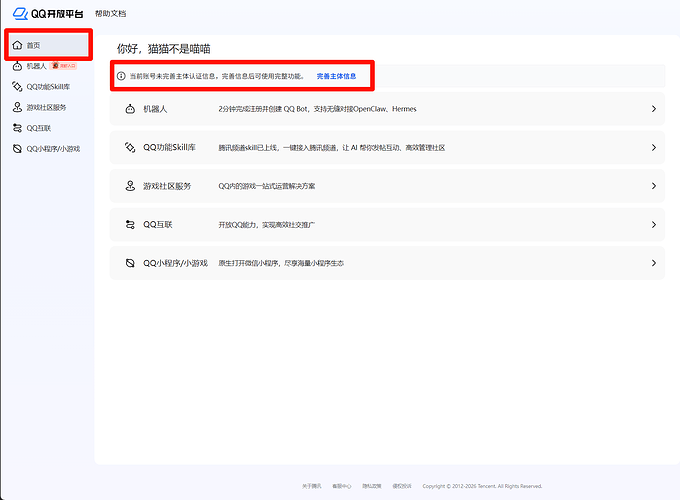
Task: Click the QQ互联 icon in sidebar
Action: coord(17,128)
